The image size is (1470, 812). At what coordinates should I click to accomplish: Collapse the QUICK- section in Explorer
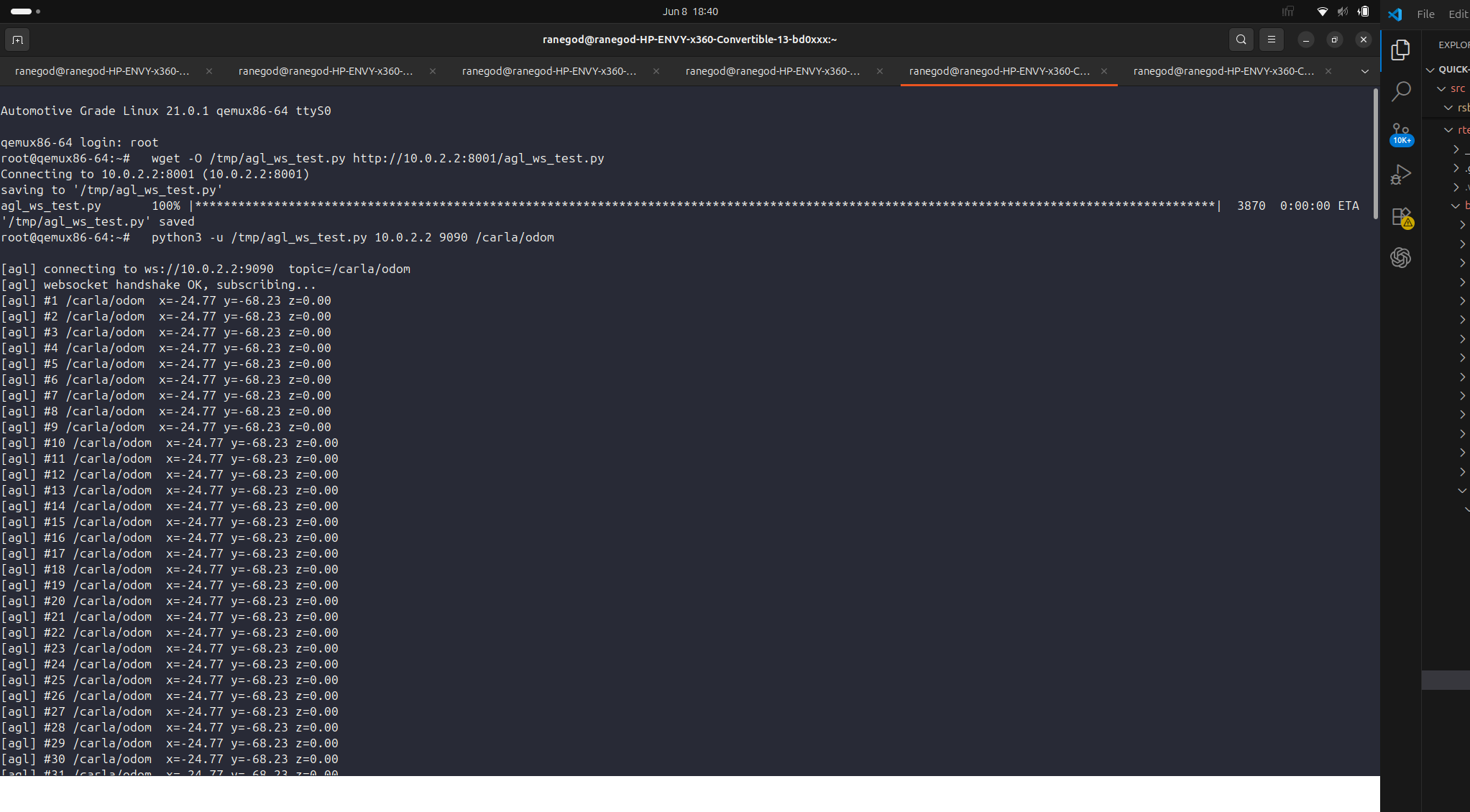(x=1430, y=70)
